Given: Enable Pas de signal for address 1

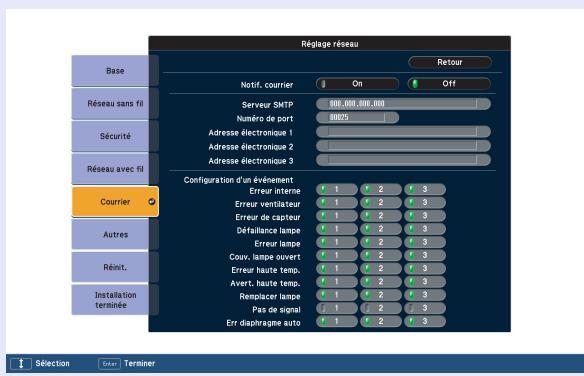Looking at the screenshot, I should (337, 308).
